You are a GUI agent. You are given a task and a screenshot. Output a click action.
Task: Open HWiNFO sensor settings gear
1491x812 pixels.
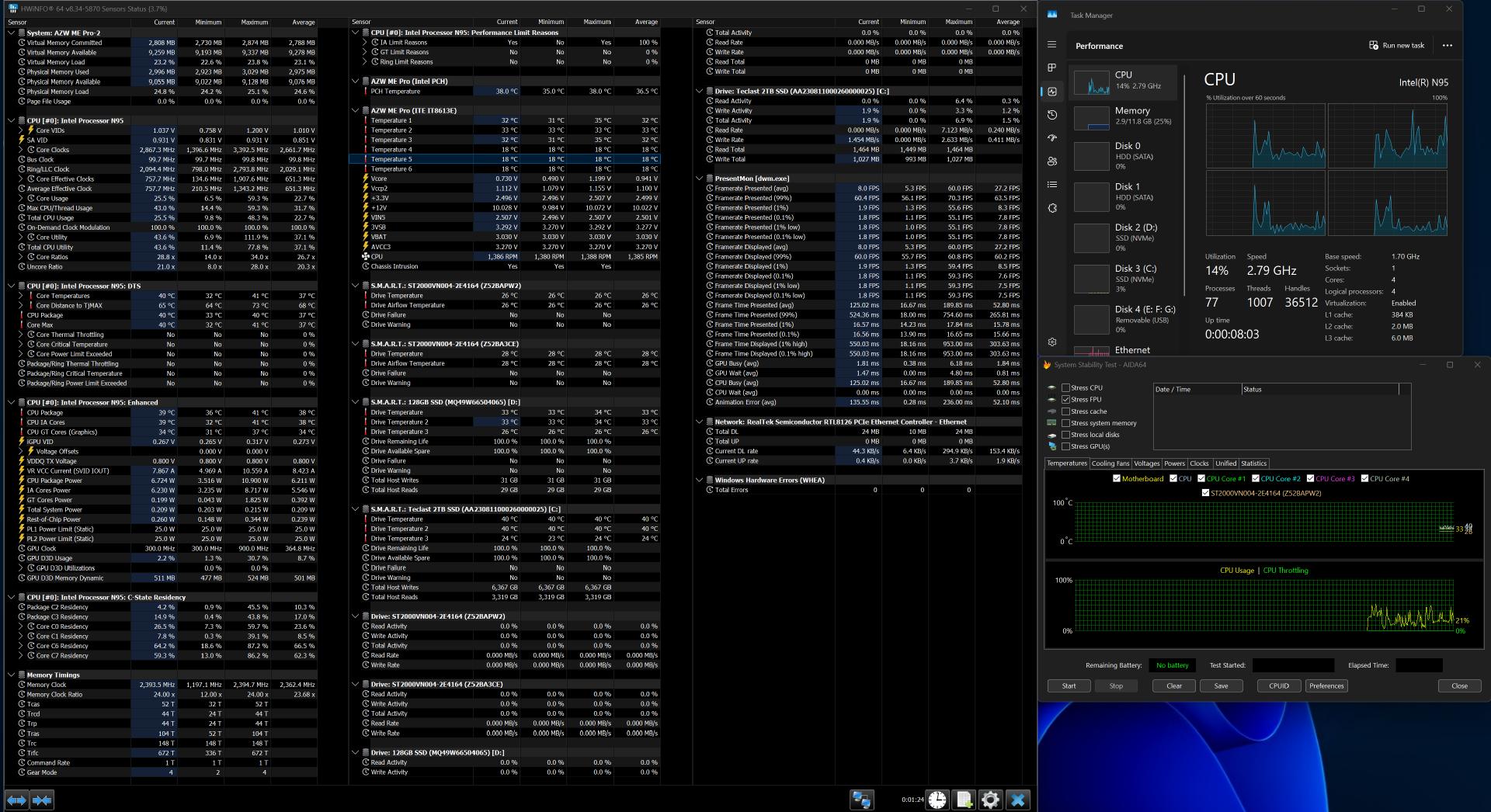click(x=990, y=800)
